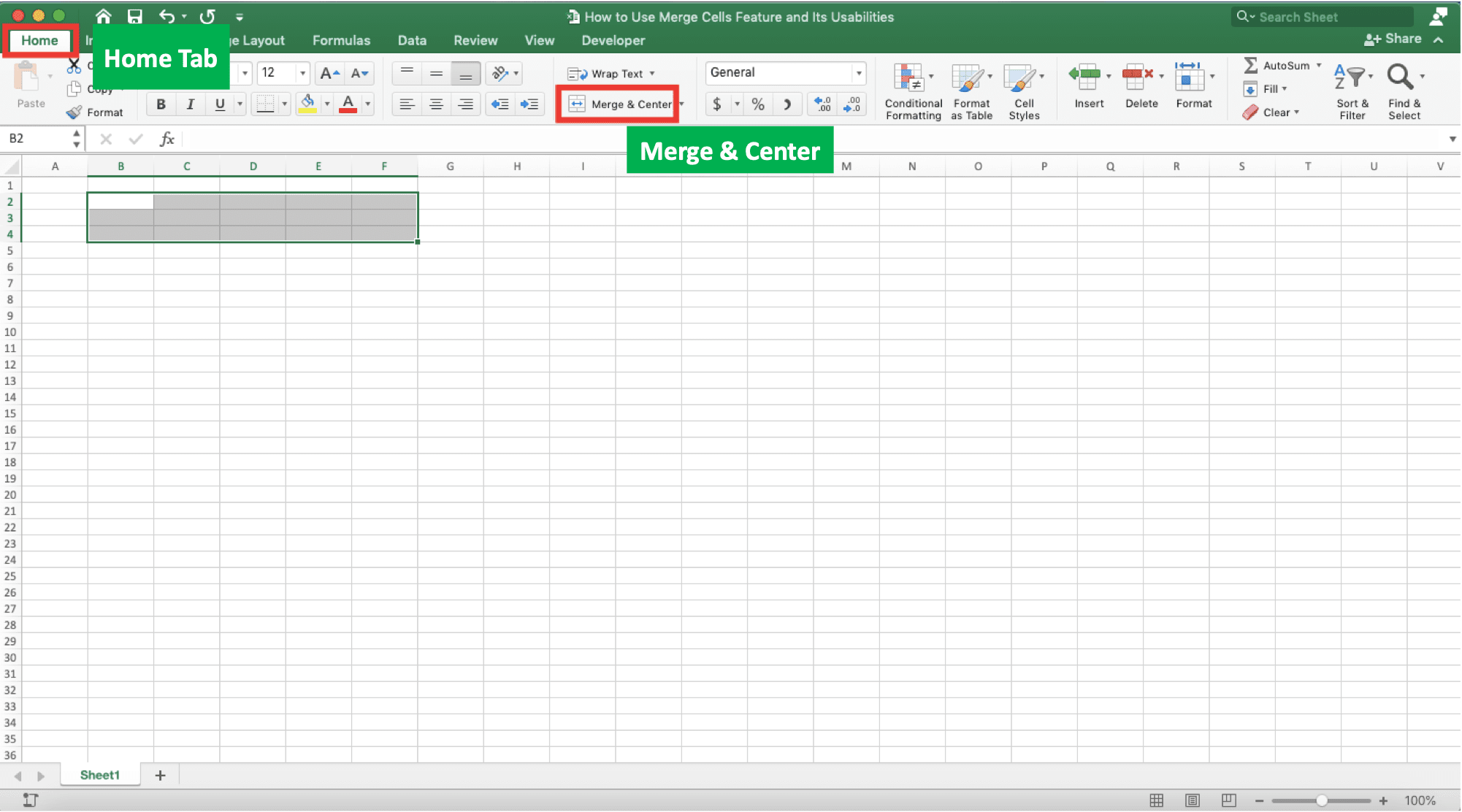This screenshot has height=812, width=1462.
Task: Toggle bold formatting
Action: [161, 104]
